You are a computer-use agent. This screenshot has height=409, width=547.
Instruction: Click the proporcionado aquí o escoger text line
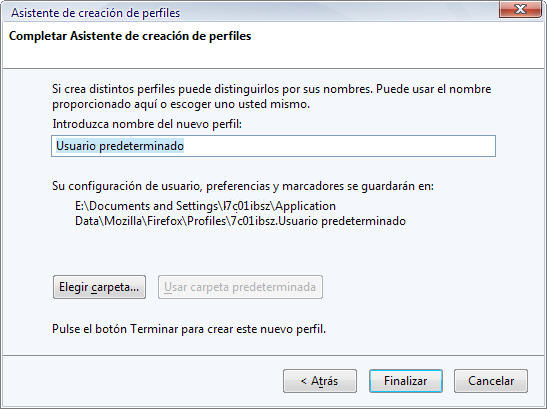tap(181, 104)
